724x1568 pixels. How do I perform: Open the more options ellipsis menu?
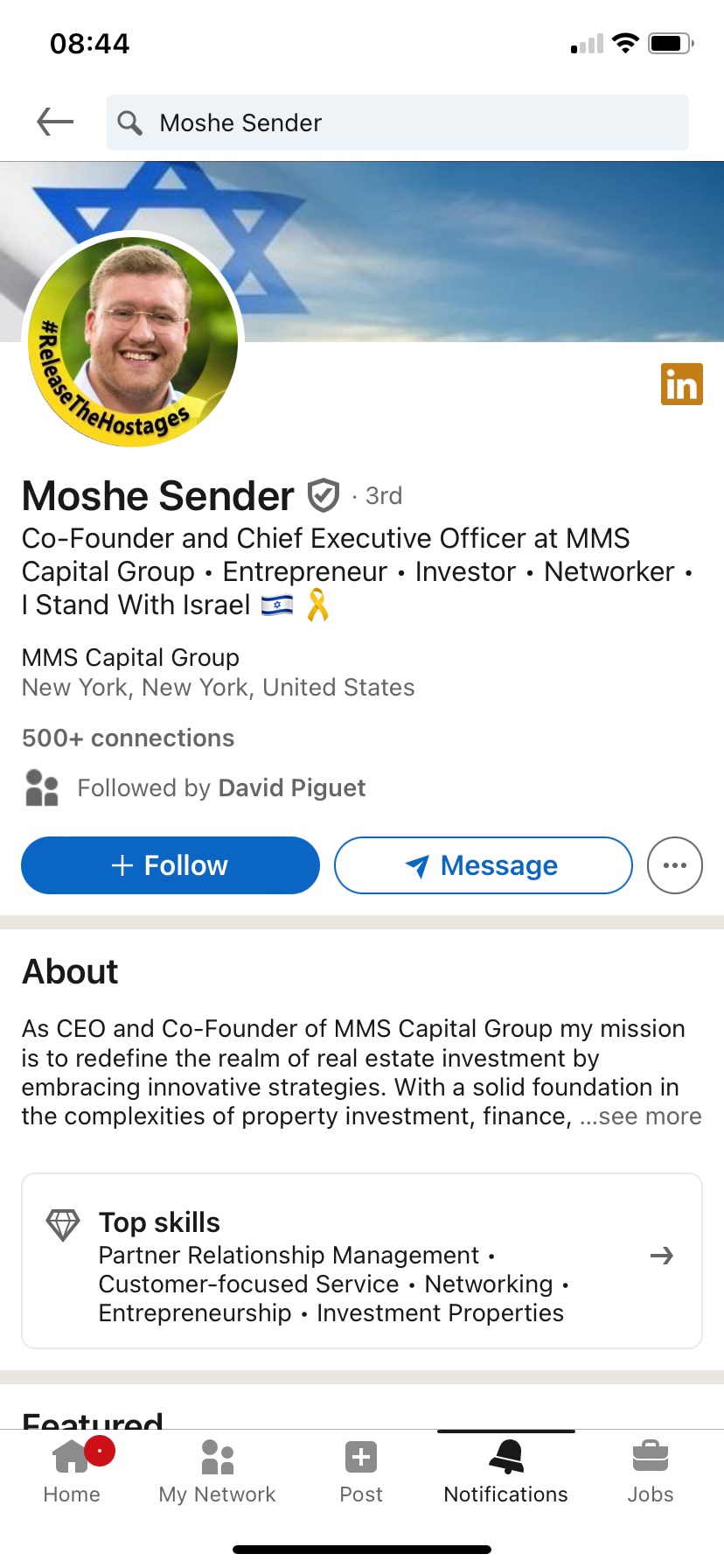tap(674, 865)
